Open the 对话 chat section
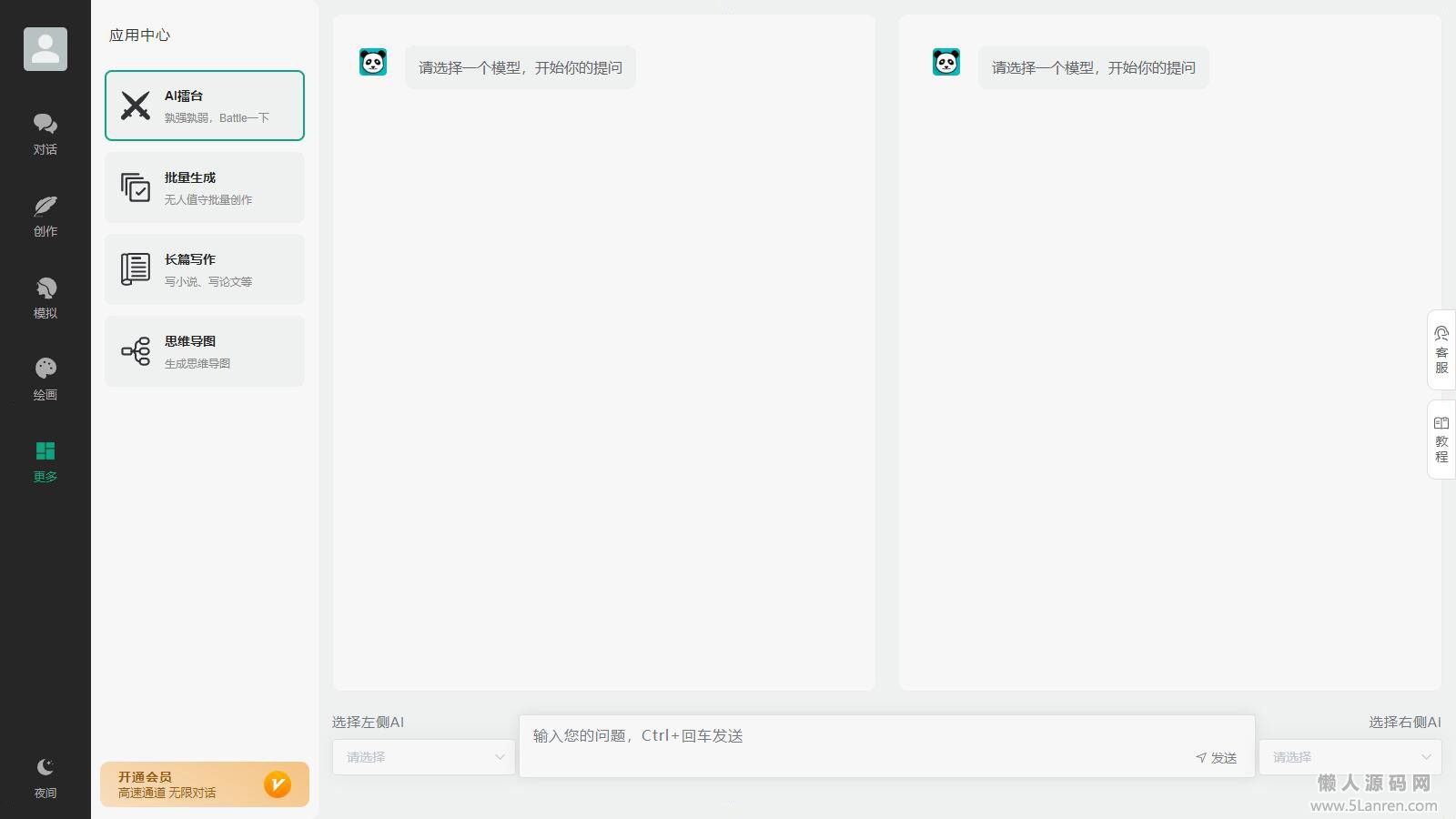Image resolution: width=1456 pixels, height=819 pixels. click(45, 134)
